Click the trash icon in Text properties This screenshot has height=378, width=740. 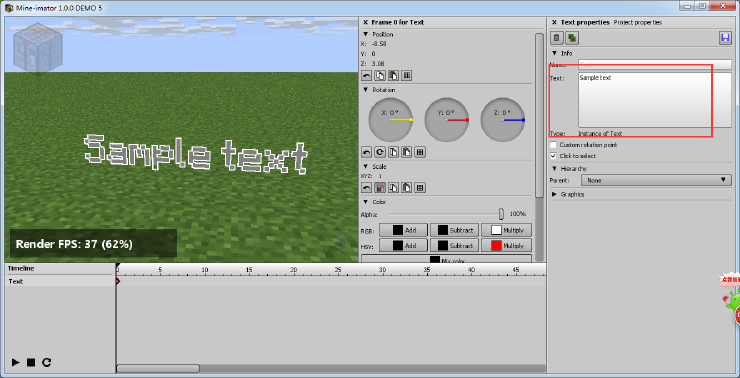pyautogui.click(x=557, y=38)
